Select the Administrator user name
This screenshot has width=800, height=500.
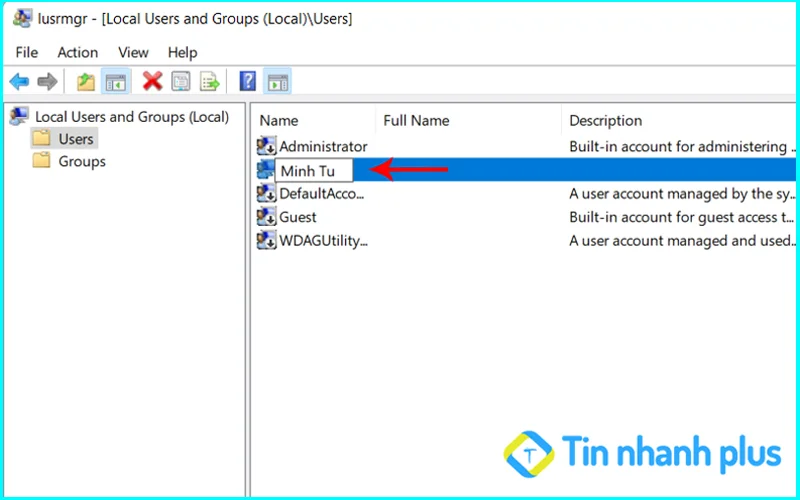pos(323,147)
